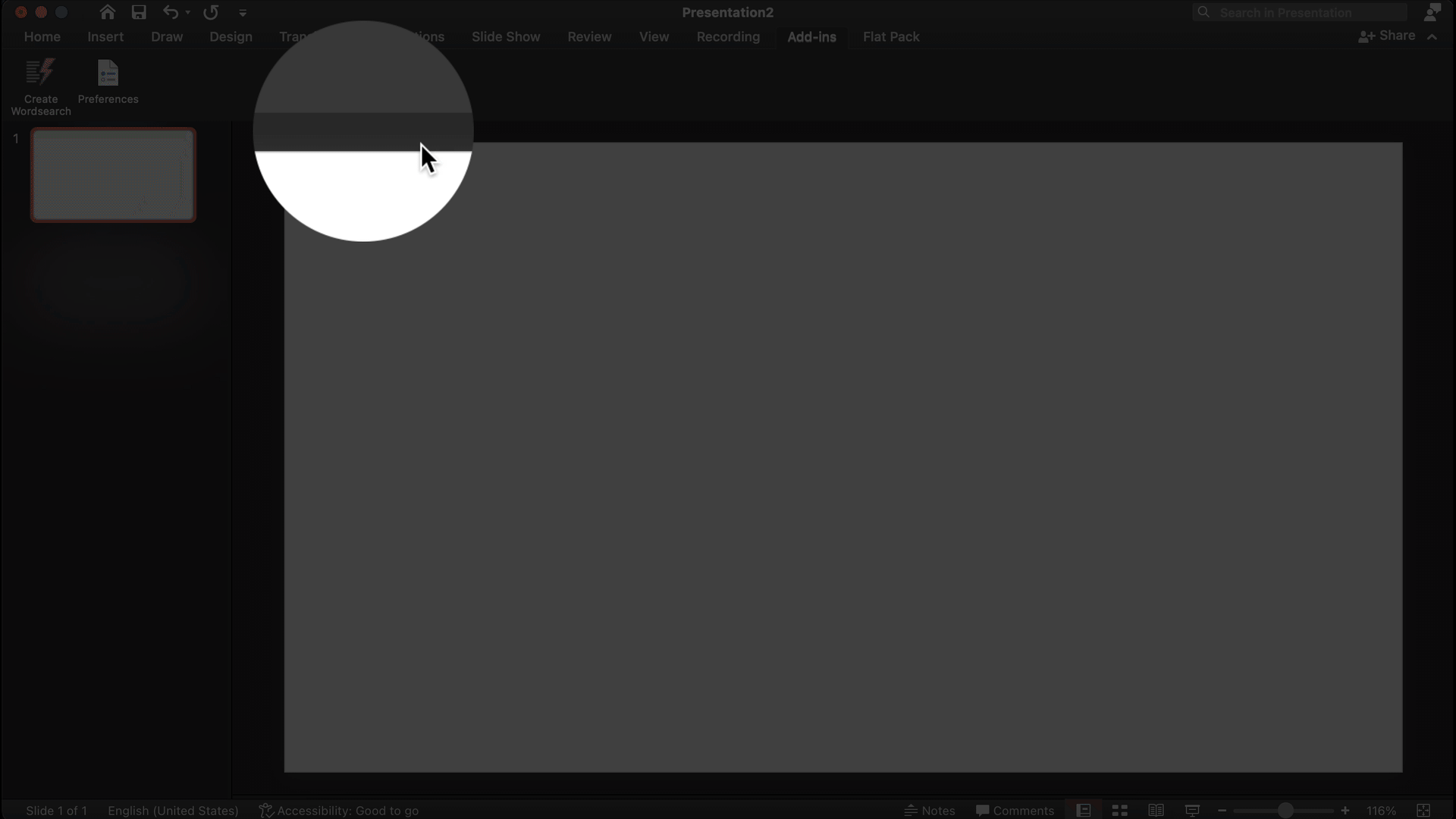Open the undo history dropdown arrow

tap(188, 13)
